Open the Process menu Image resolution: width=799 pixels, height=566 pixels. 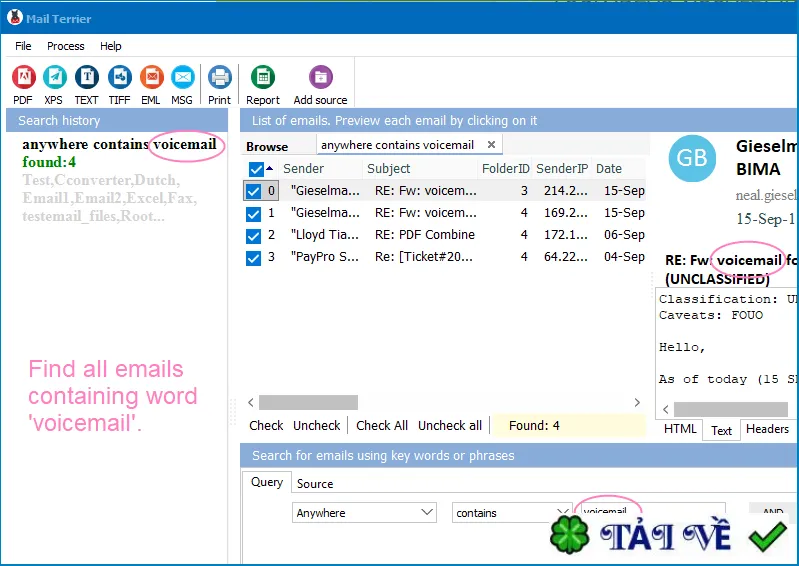point(66,46)
